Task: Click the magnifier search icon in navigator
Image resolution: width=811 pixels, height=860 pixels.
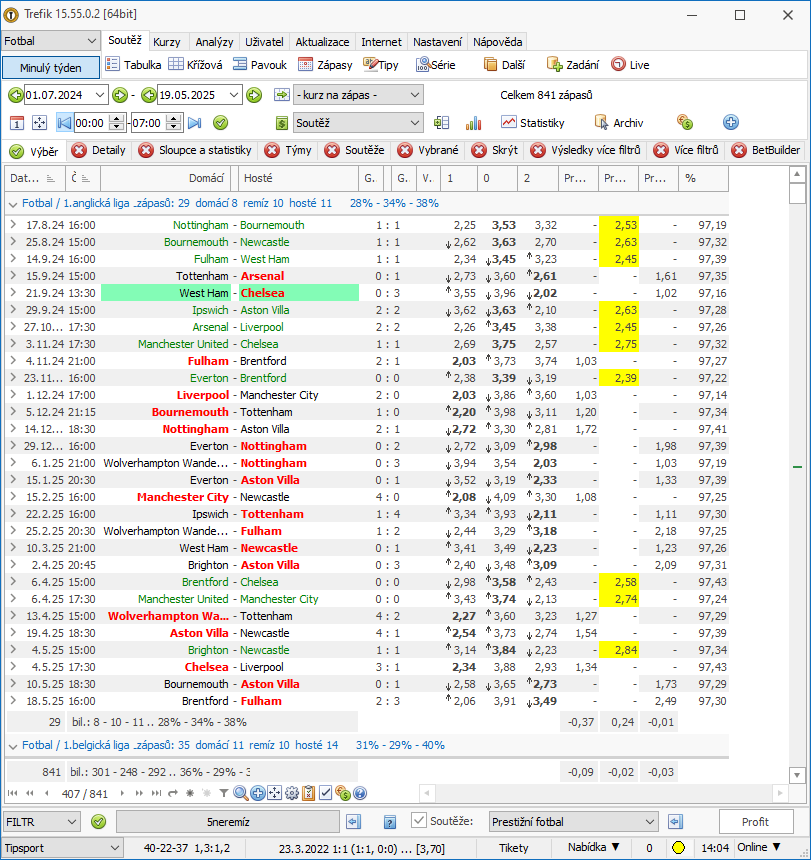Action: (x=240, y=793)
